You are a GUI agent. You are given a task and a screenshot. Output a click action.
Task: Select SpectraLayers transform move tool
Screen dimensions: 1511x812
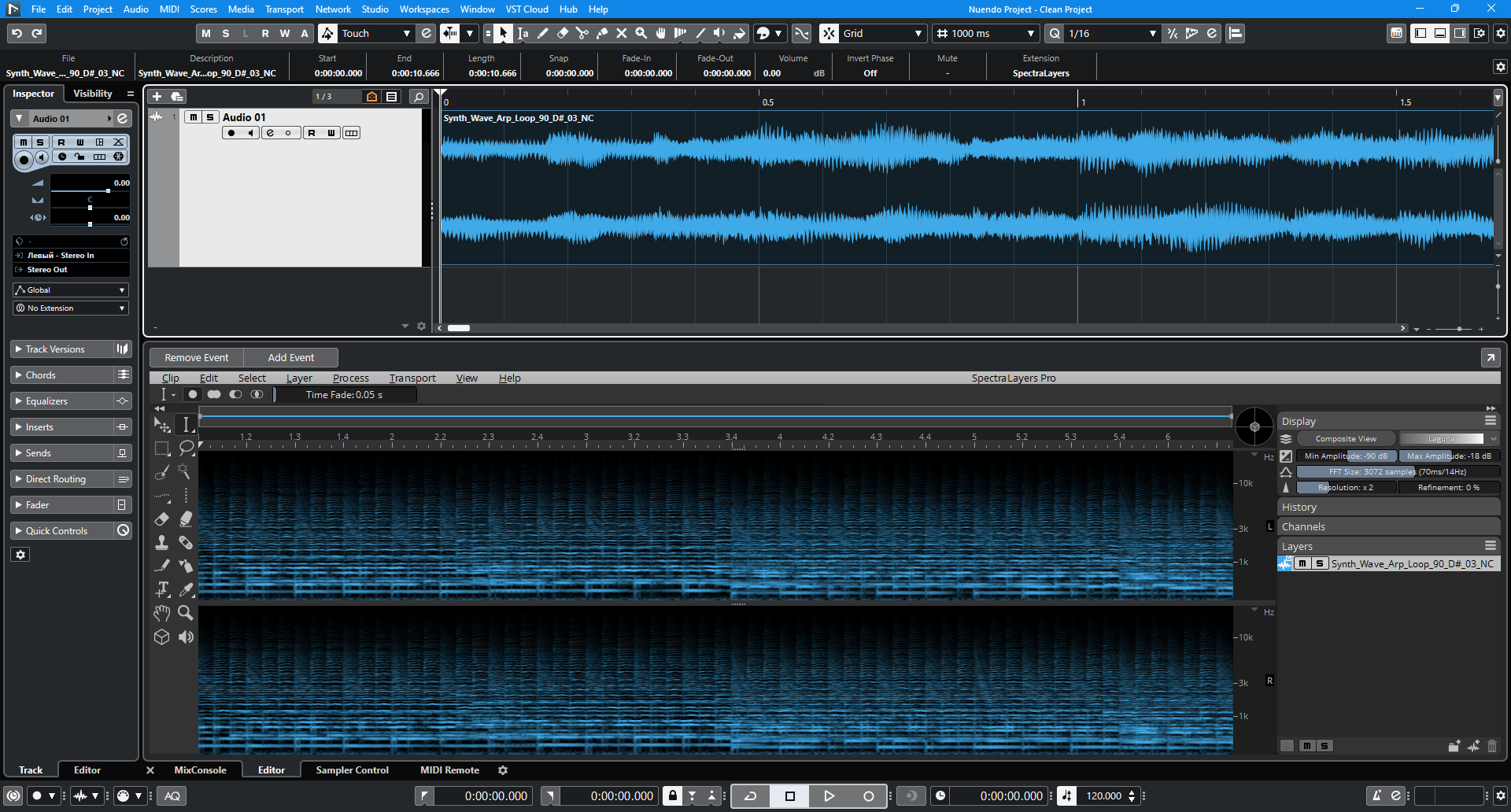pos(162,425)
